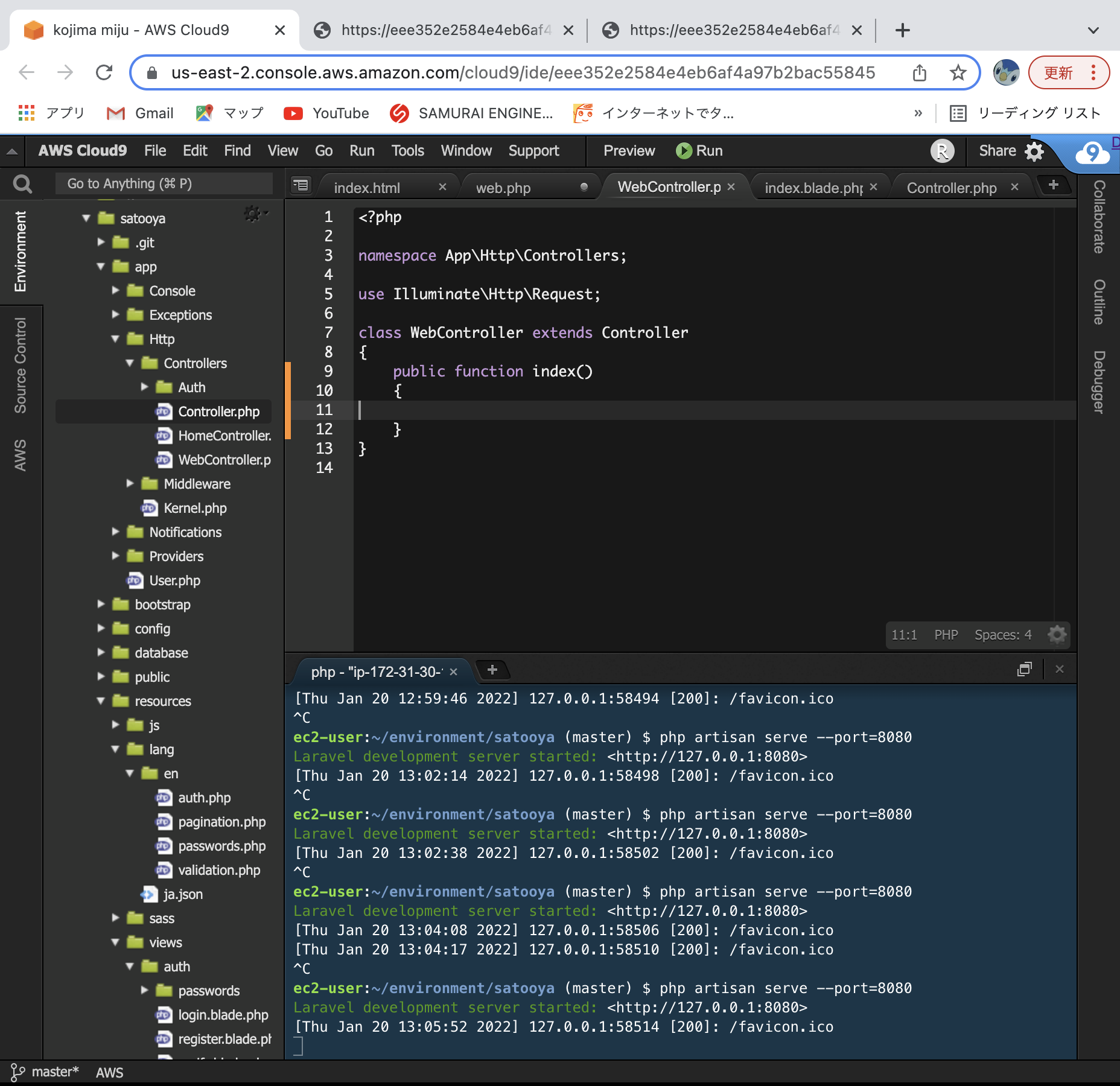The height and width of the screenshot is (1086, 1120).
Task: Click the Spaces: 4 indentation setting
Action: 1003,635
